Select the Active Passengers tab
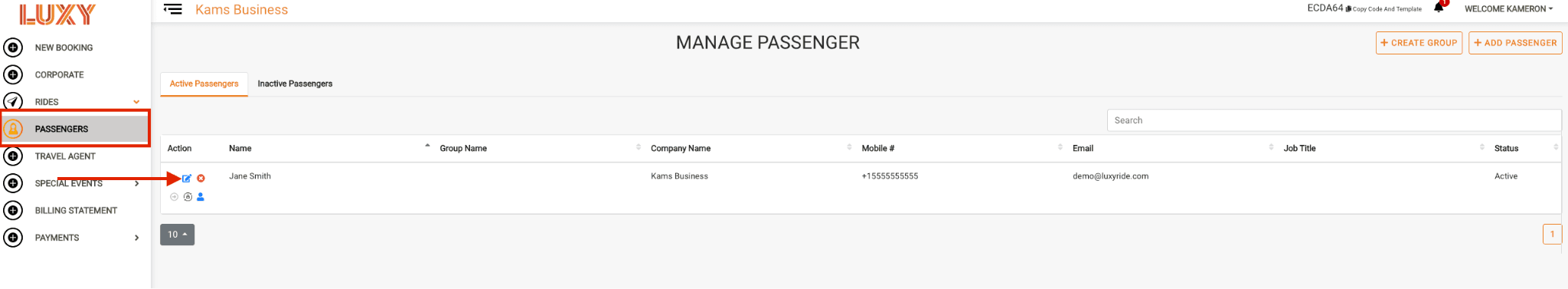This screenshot has width=1568, height=289. pos(204,84)
